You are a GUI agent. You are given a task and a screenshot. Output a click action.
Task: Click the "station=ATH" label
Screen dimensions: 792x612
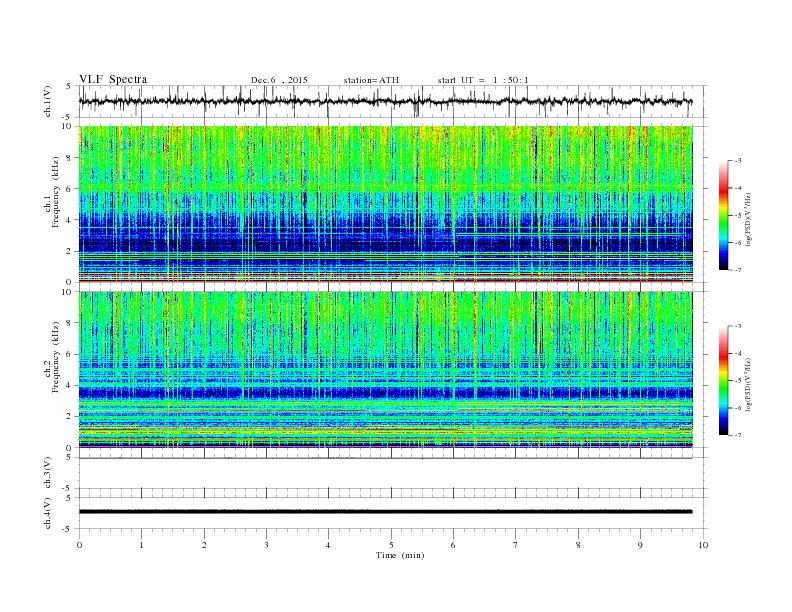coord(371,80)
